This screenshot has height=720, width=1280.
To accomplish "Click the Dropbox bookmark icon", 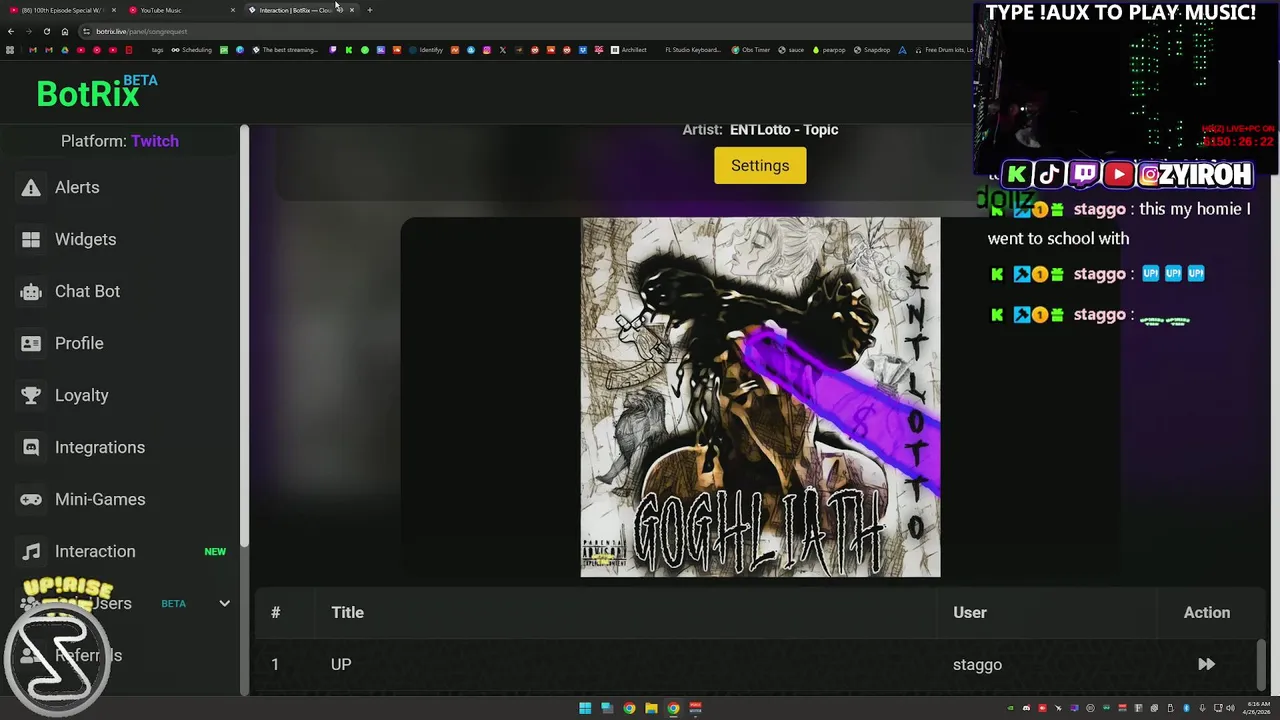I will click(582, 50).
